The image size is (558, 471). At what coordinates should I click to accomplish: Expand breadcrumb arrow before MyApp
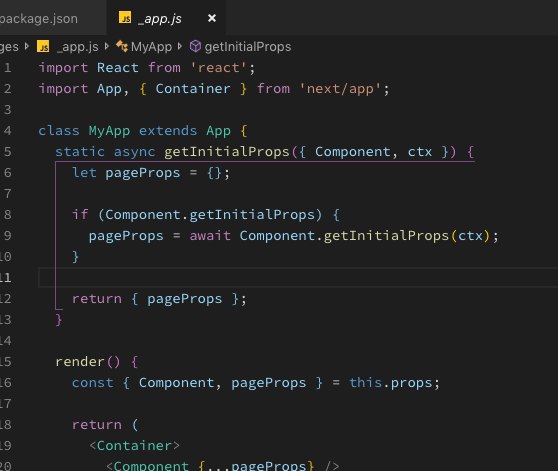[x=107, y=46]
